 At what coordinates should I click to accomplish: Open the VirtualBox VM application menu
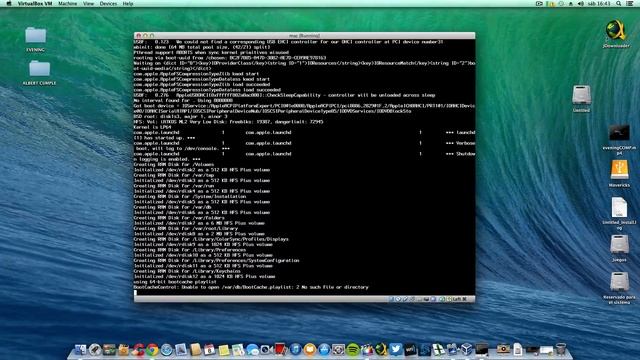click(35, 3)
